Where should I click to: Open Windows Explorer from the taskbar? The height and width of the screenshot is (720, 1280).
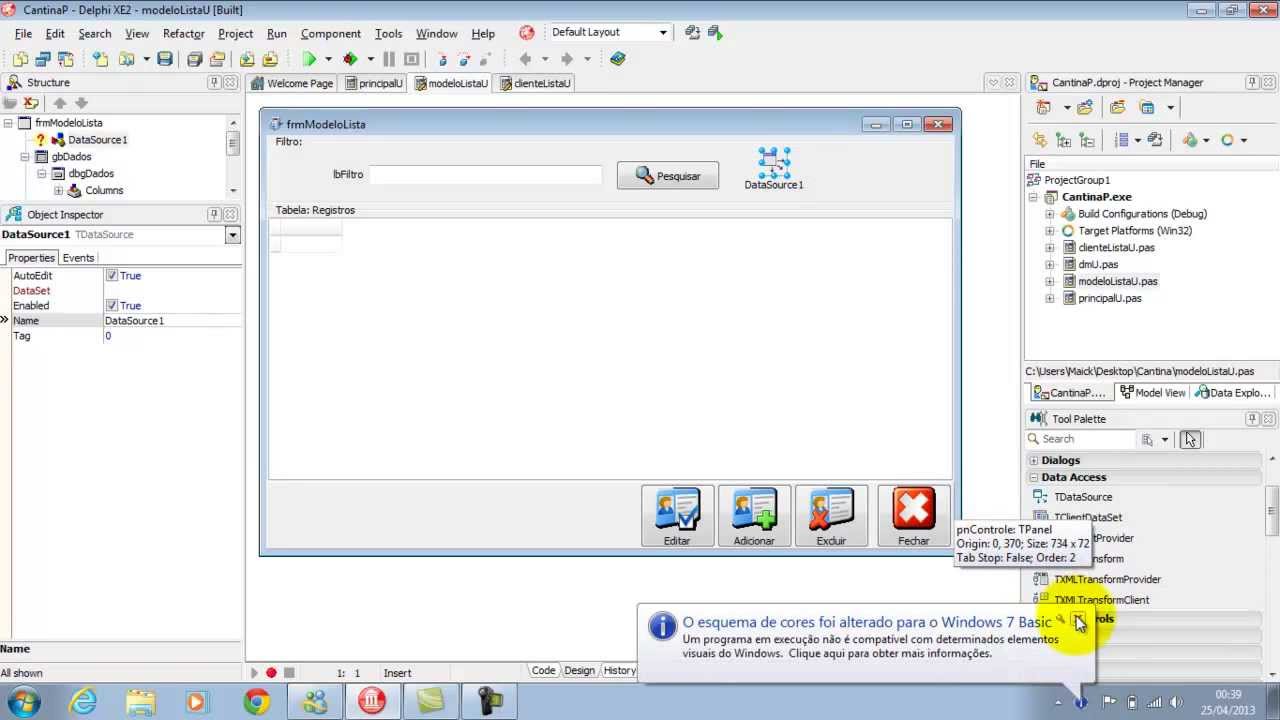(x=141, y=702)
